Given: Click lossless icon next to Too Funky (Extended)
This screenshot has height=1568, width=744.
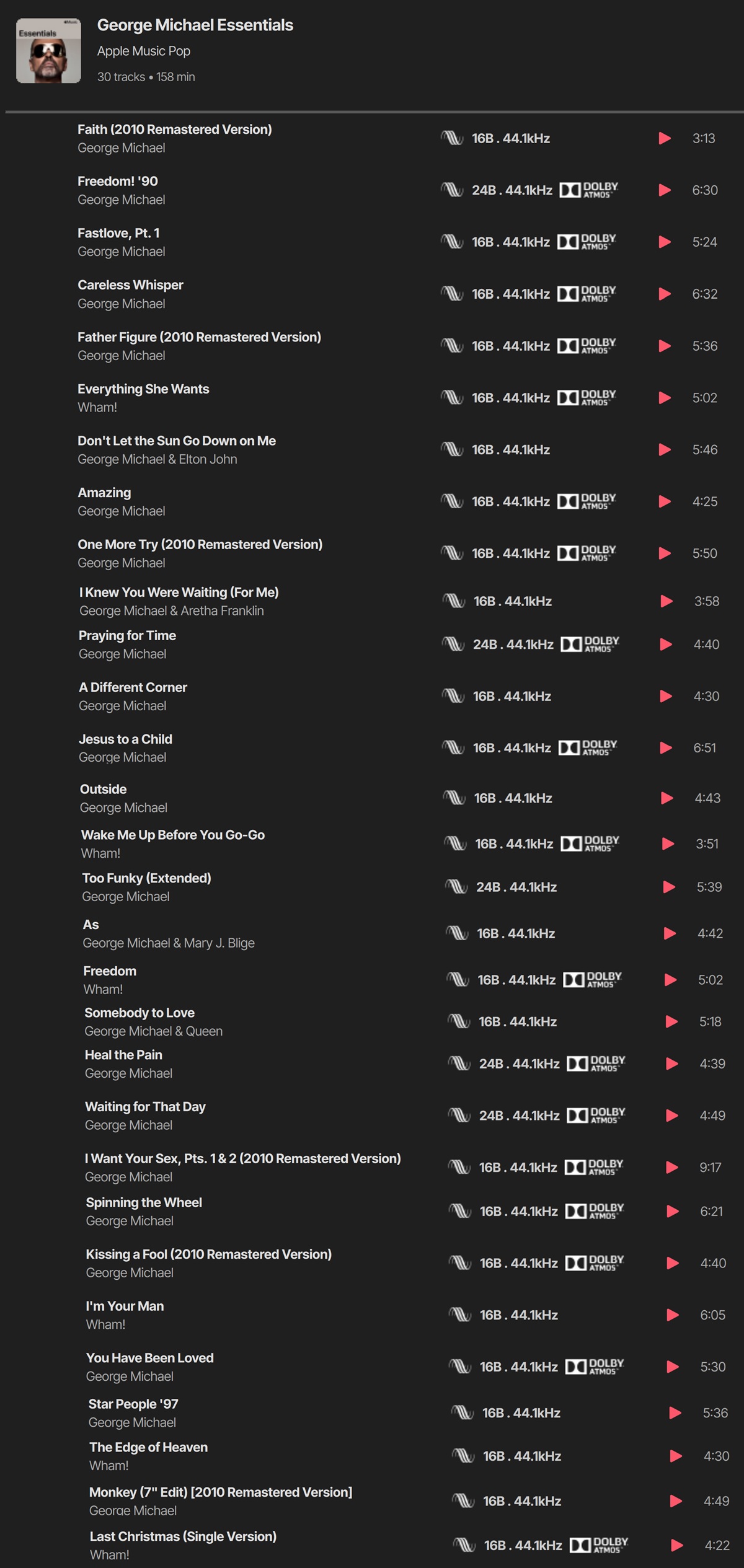Looking at the screenshot, I should 456,887.
